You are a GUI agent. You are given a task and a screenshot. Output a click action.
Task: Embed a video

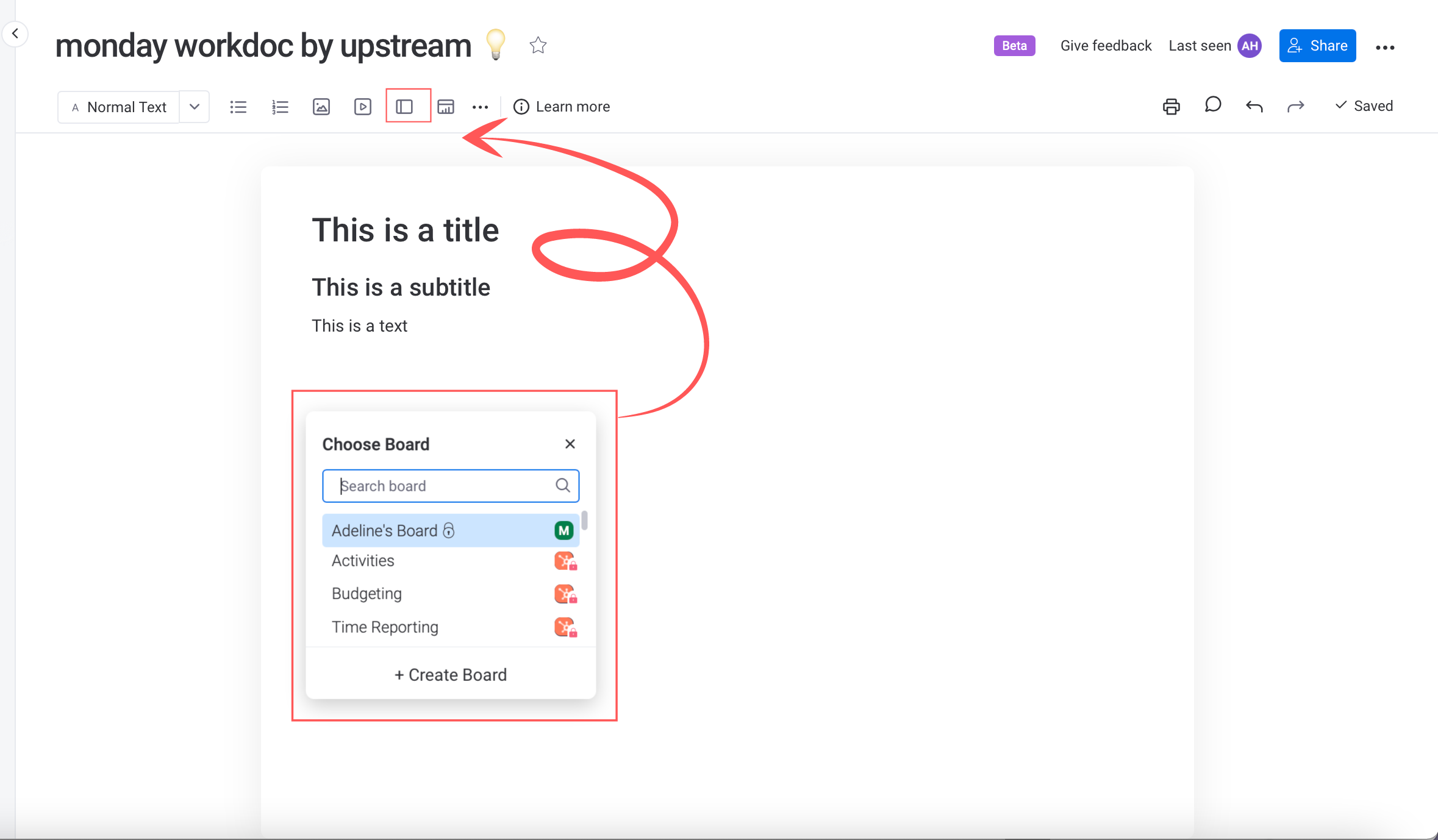click(362, 106)
